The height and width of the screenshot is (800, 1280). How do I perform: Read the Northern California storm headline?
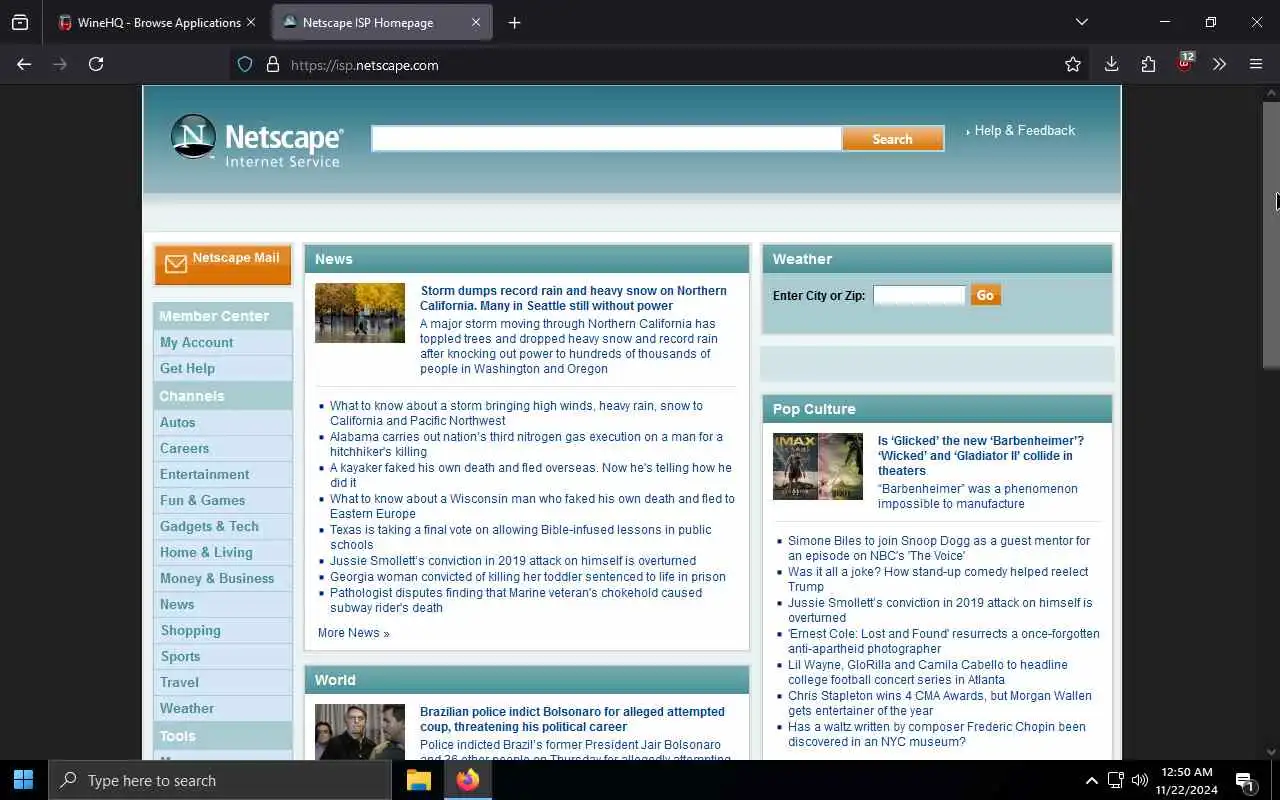[573, 298]
